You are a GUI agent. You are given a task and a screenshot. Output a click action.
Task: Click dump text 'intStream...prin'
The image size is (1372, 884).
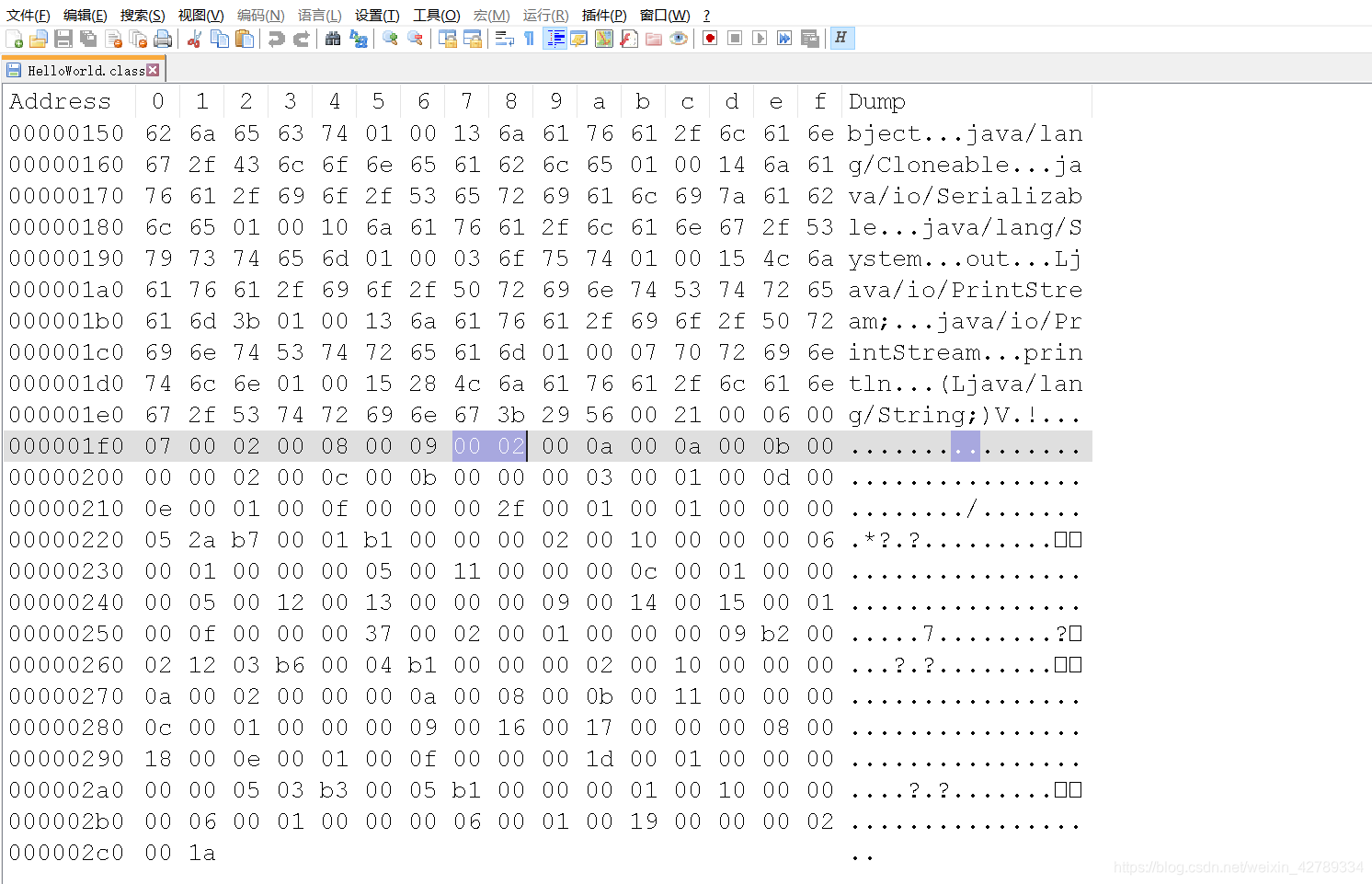pos(966,352)
